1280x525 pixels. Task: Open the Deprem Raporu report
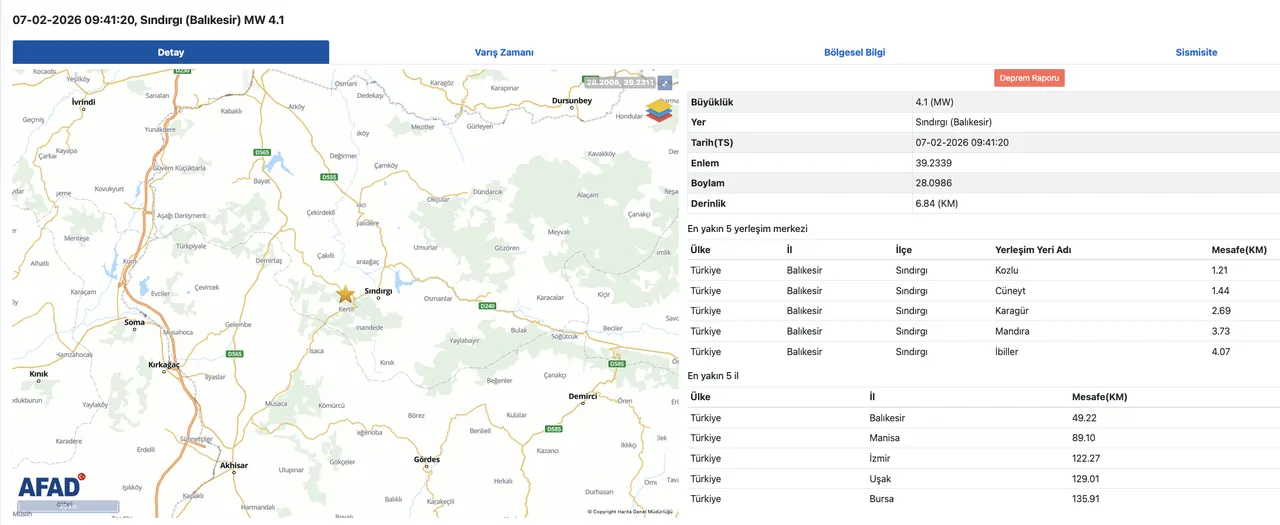click(x=1029, y=78)
